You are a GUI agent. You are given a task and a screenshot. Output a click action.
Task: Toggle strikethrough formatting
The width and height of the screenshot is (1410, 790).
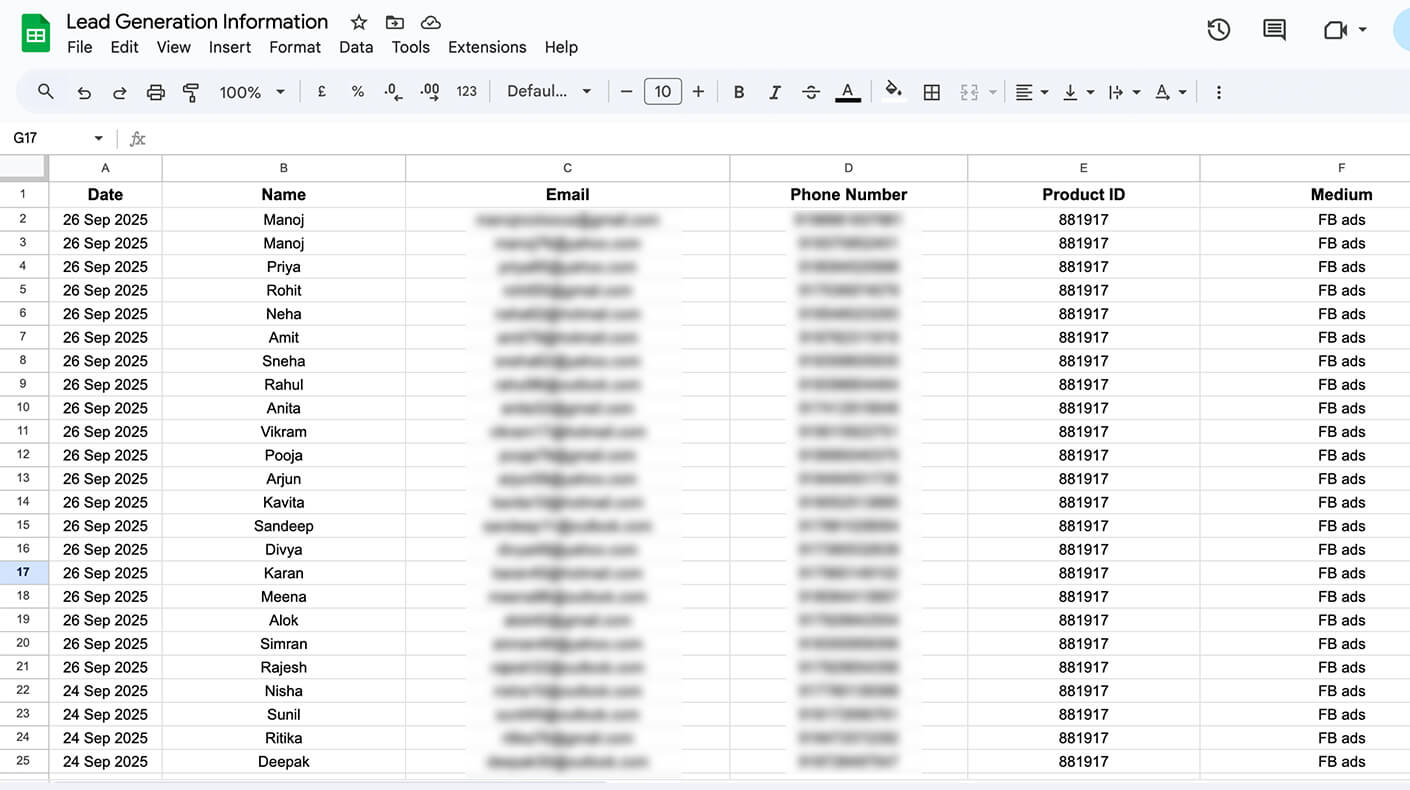point(811,92)
